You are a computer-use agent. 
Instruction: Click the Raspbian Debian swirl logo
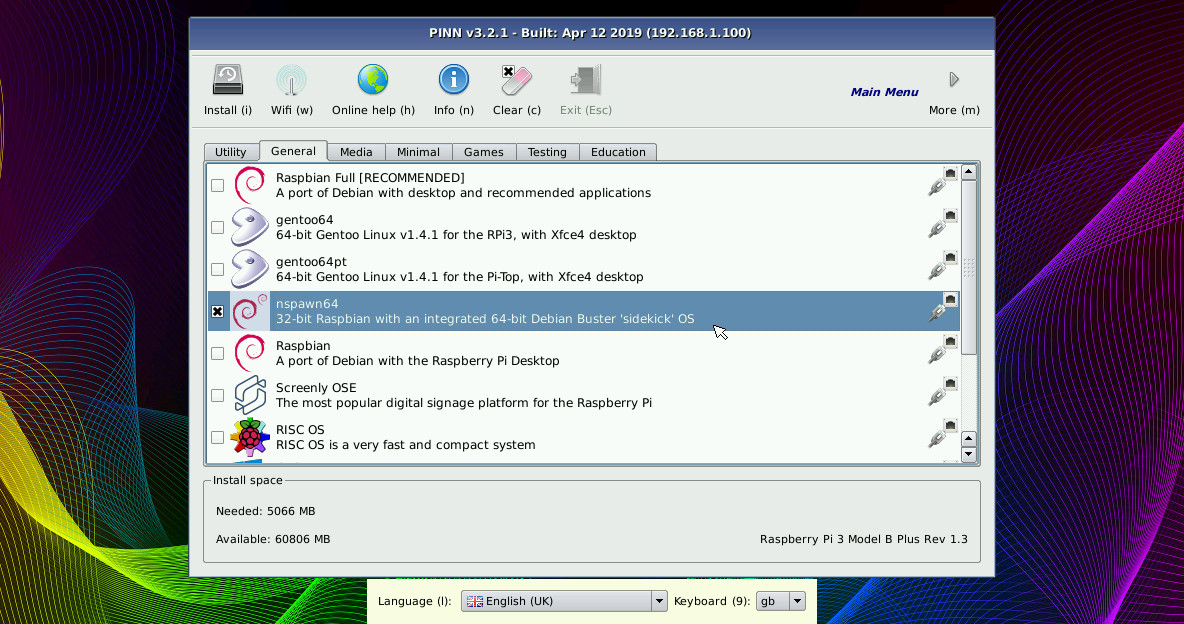click(249, 353)
